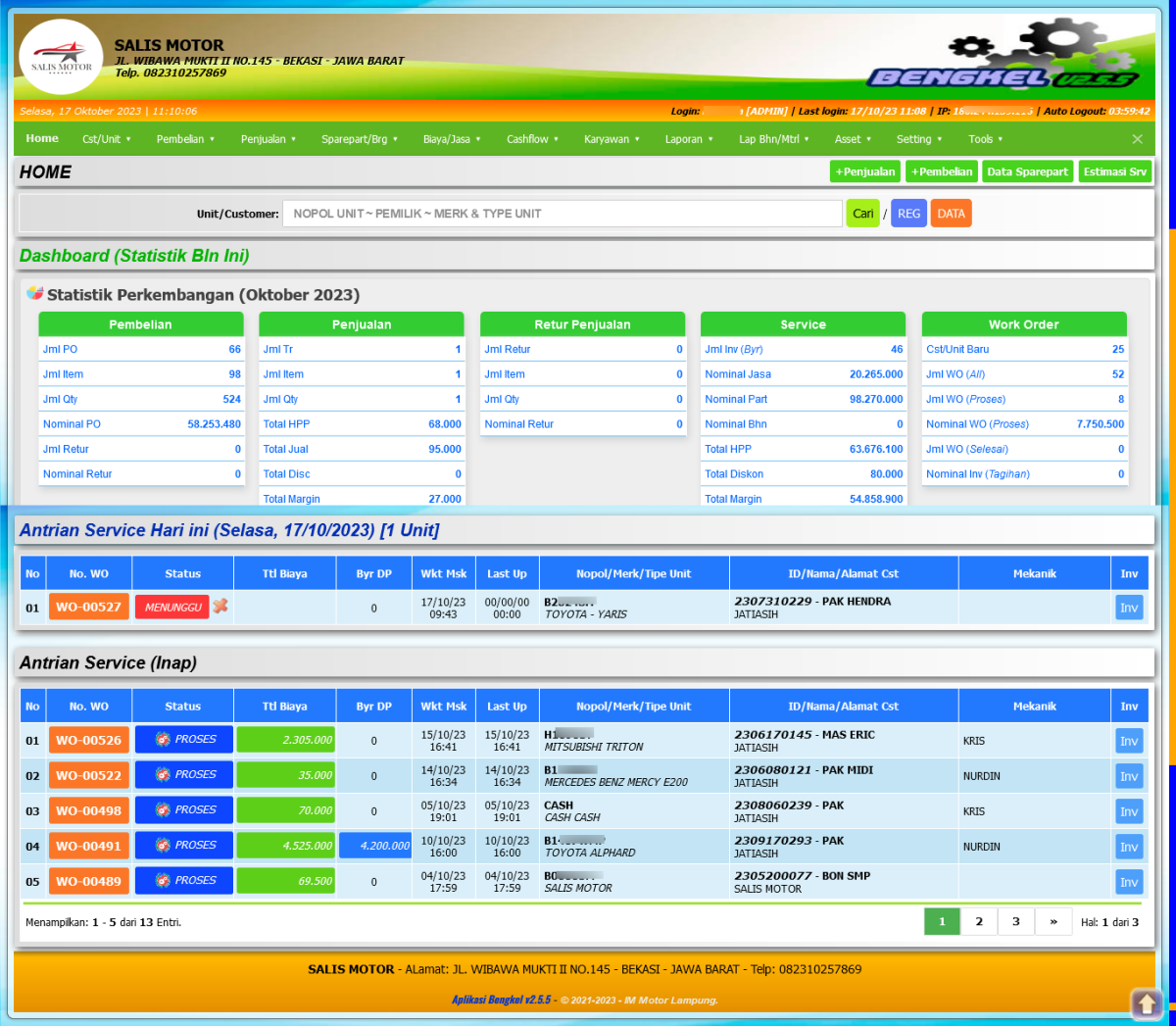The image size is (1176, 1026).
Task: Open the Setting menu
Action: pos(918,139)
